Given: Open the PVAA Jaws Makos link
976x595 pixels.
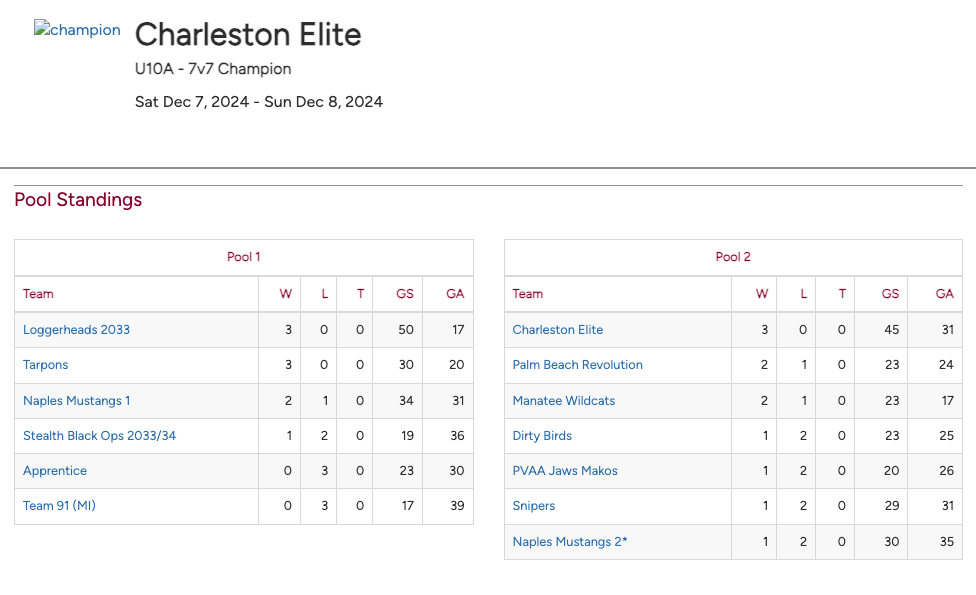Looking at the screenshot, I should pyautogui.click(x=565, y=471).
